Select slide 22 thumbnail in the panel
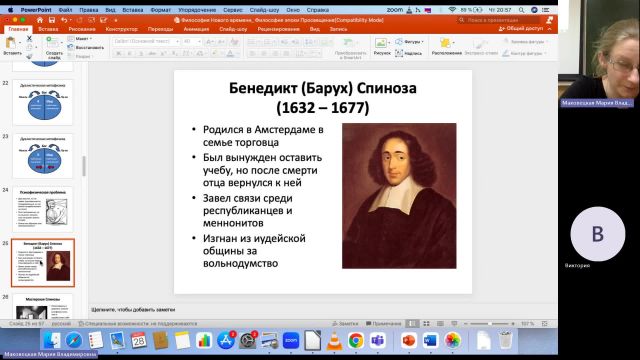 point(42,102)
